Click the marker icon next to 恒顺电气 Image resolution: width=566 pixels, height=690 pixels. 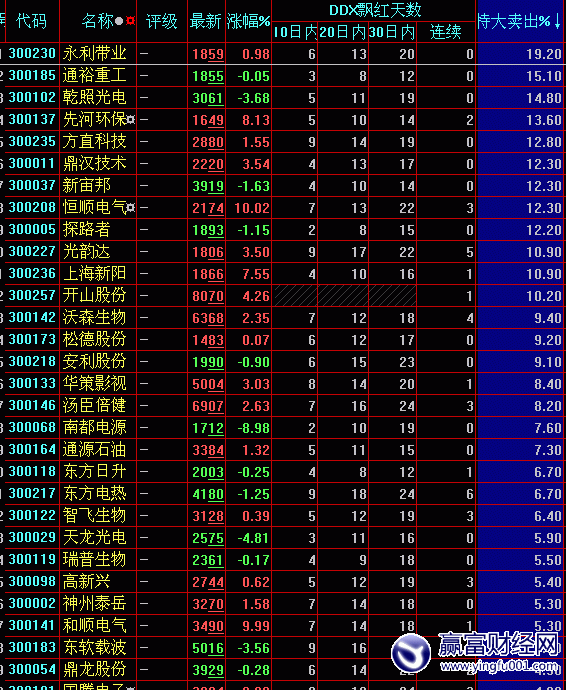coord(131,208)
